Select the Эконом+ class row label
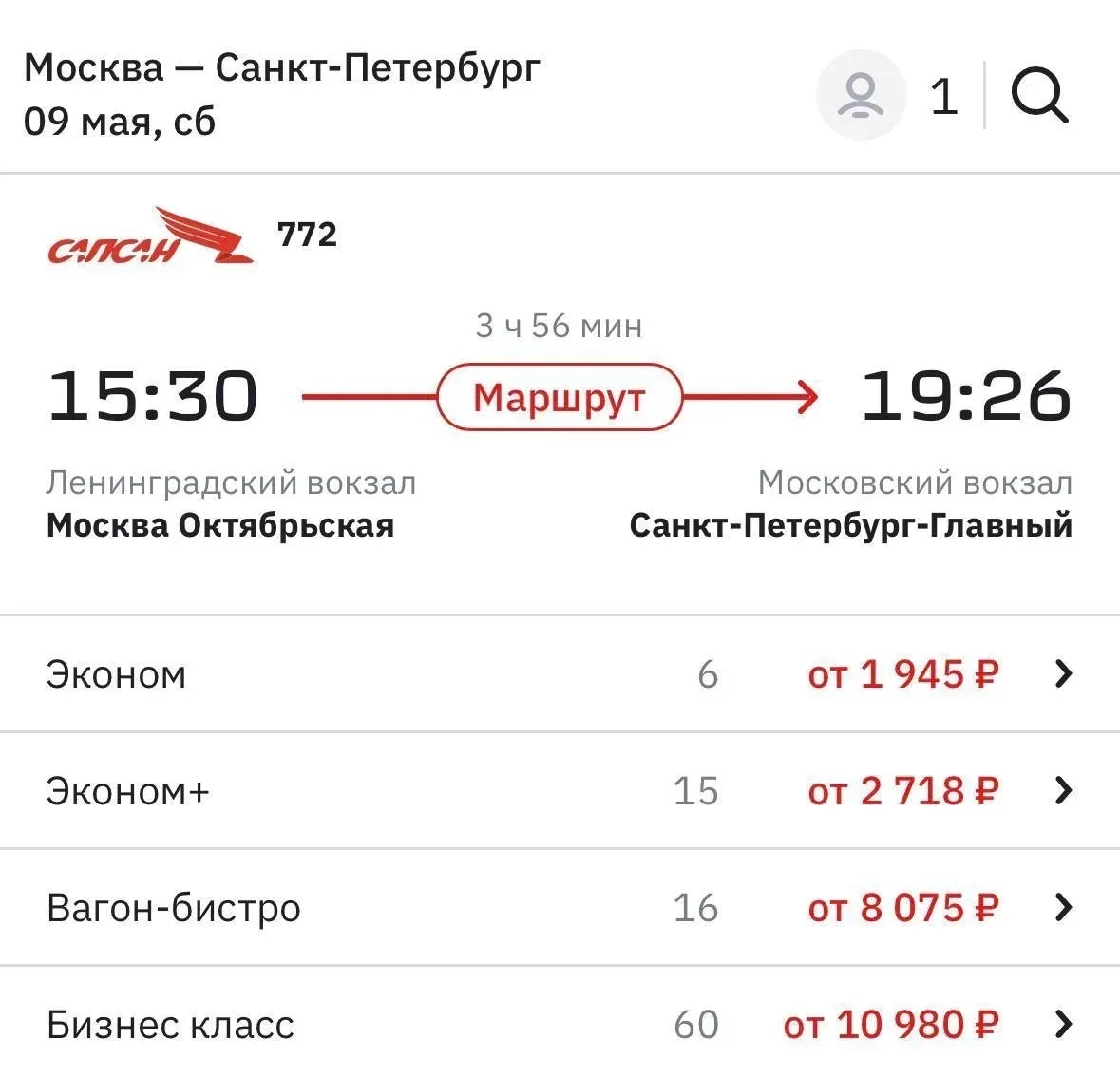The height and width of the screenshot is (1077, 1120). (x=128, y=791)
